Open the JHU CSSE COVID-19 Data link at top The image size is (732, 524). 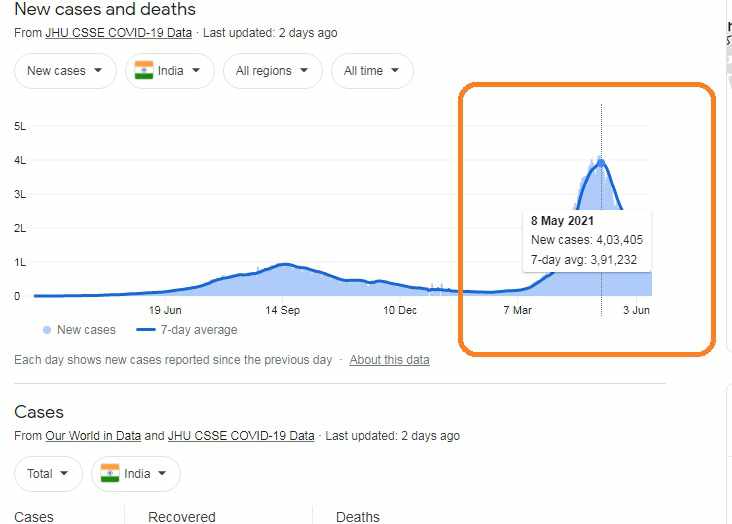click(x=118, y=33)
